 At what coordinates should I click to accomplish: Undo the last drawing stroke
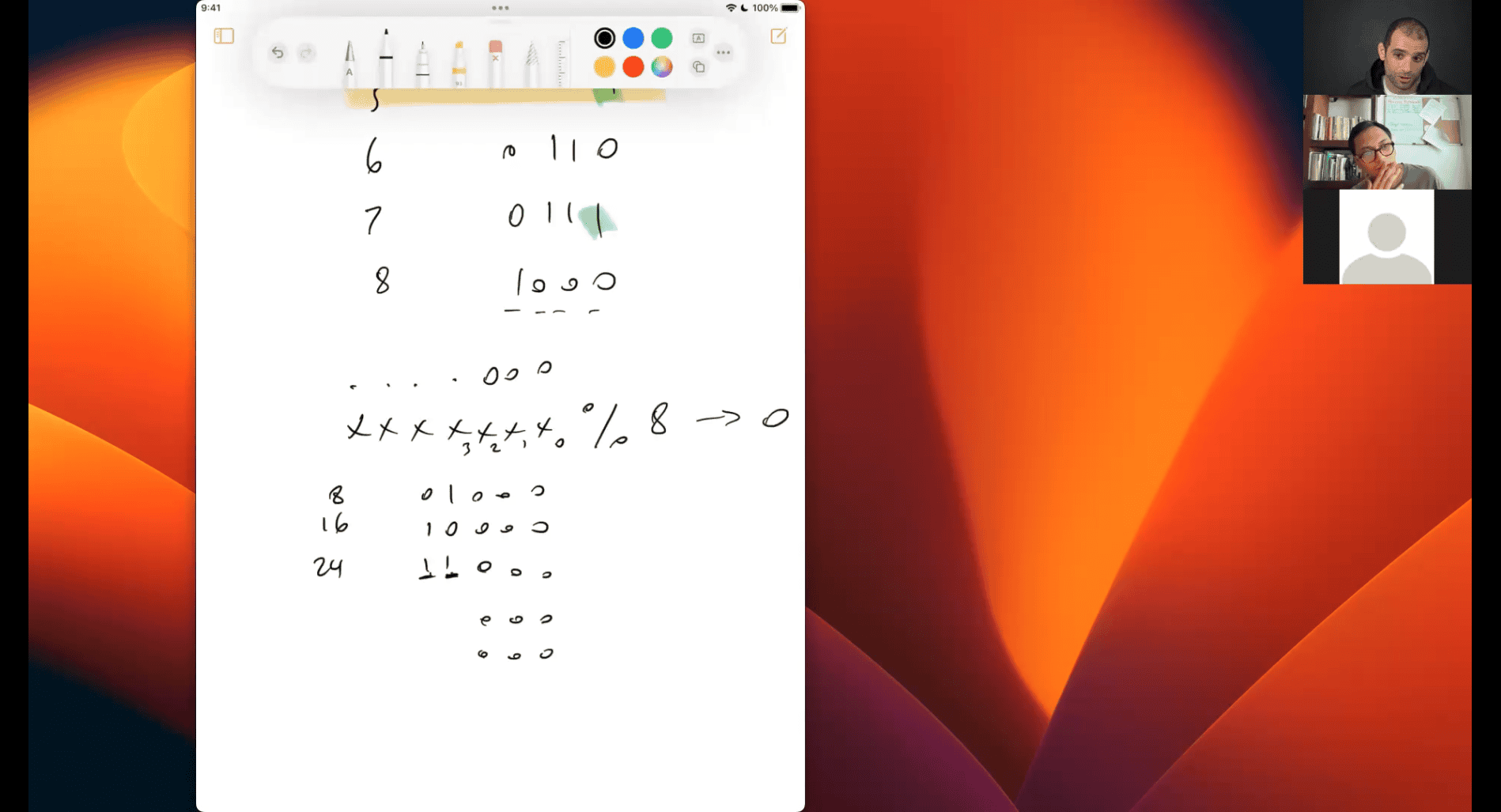point(278,53)
